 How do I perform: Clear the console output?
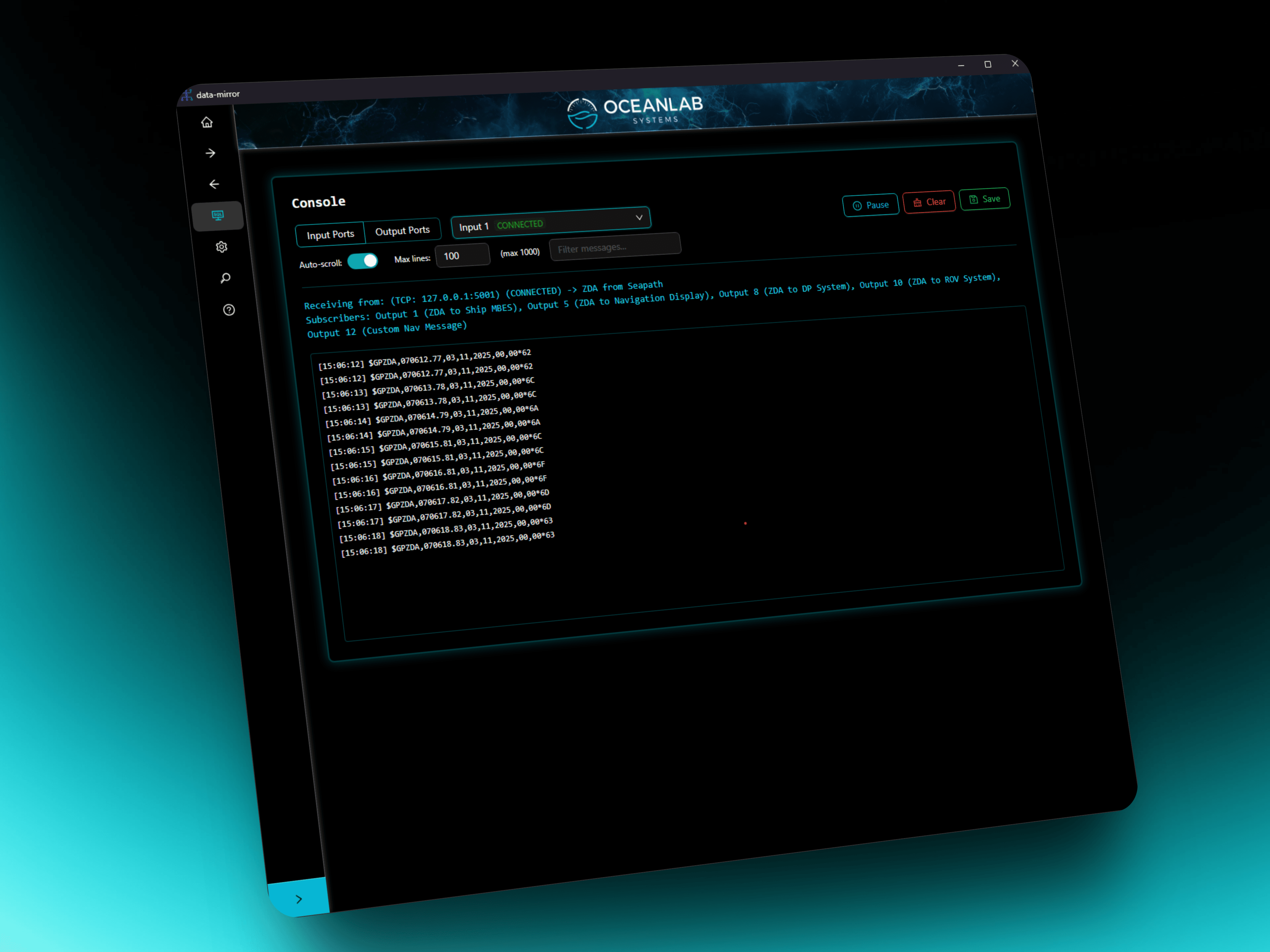(929, 201)
